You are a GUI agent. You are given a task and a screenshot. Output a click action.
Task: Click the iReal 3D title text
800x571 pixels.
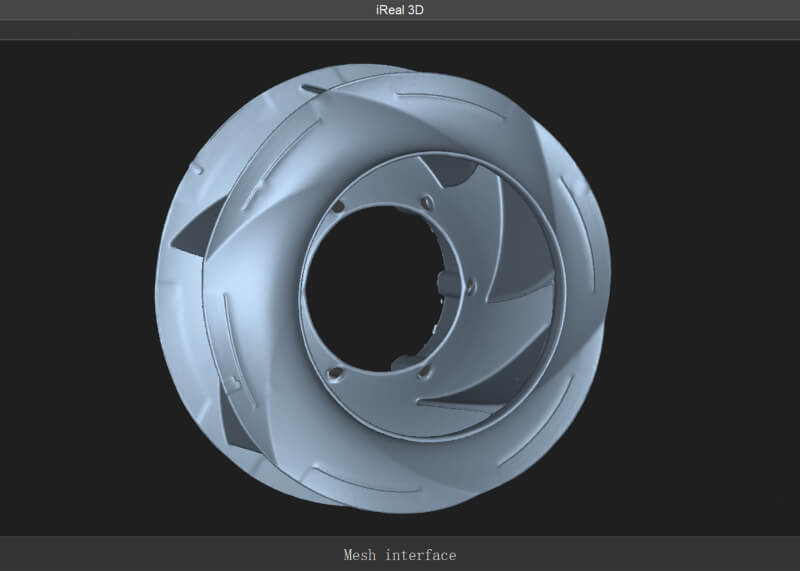tap(399, 9)
